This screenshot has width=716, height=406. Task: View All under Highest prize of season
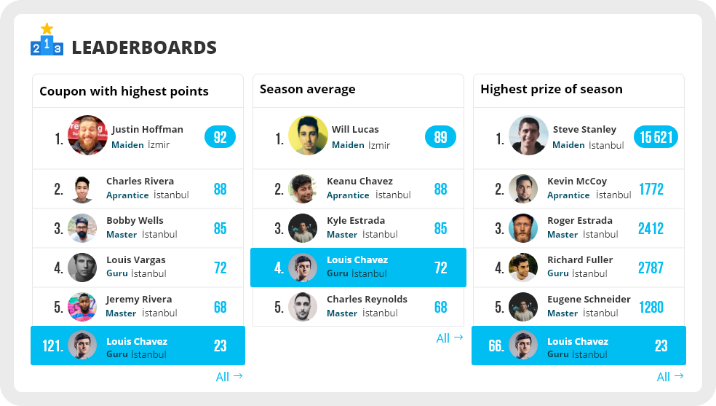(670, 377)
